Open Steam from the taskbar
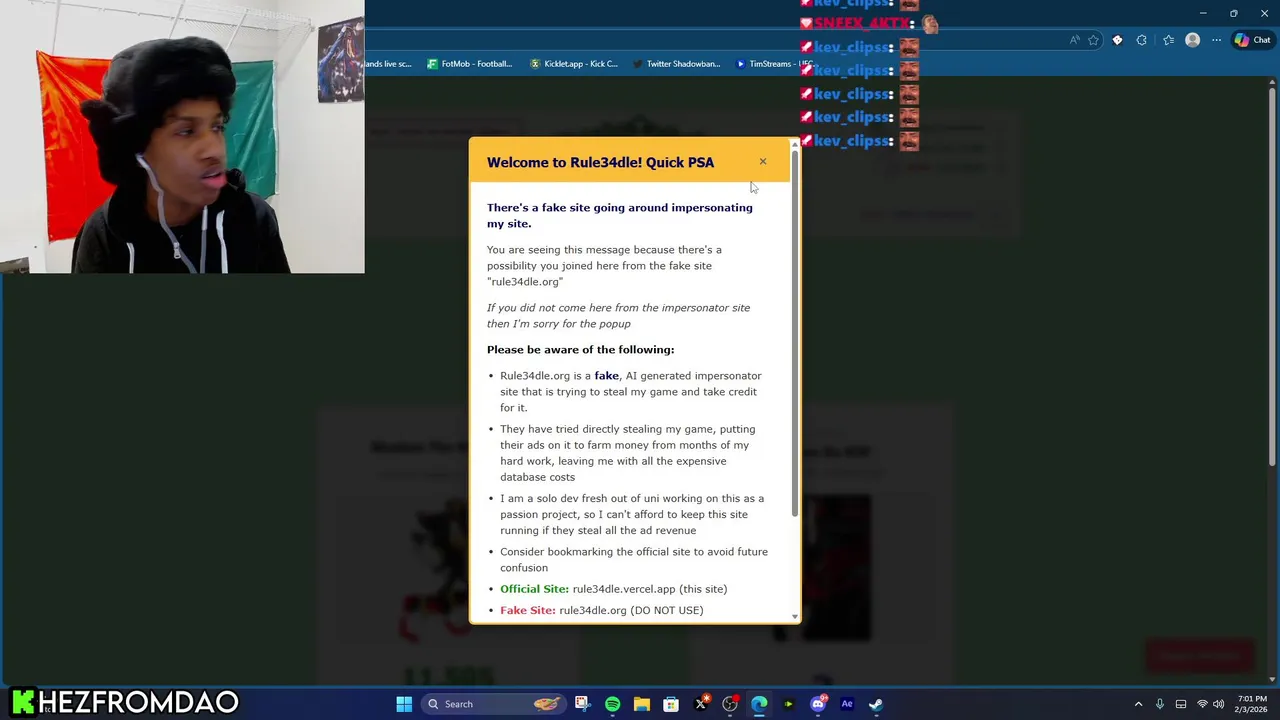Screen dimensions: 1280x720 point(876,704)
